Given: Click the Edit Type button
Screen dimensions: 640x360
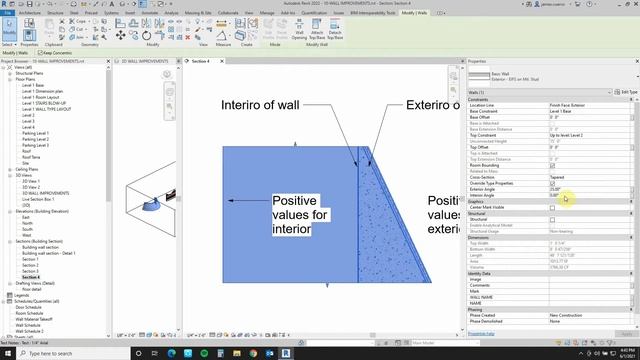Looking at the screenshot, I should tap(626, 92).
